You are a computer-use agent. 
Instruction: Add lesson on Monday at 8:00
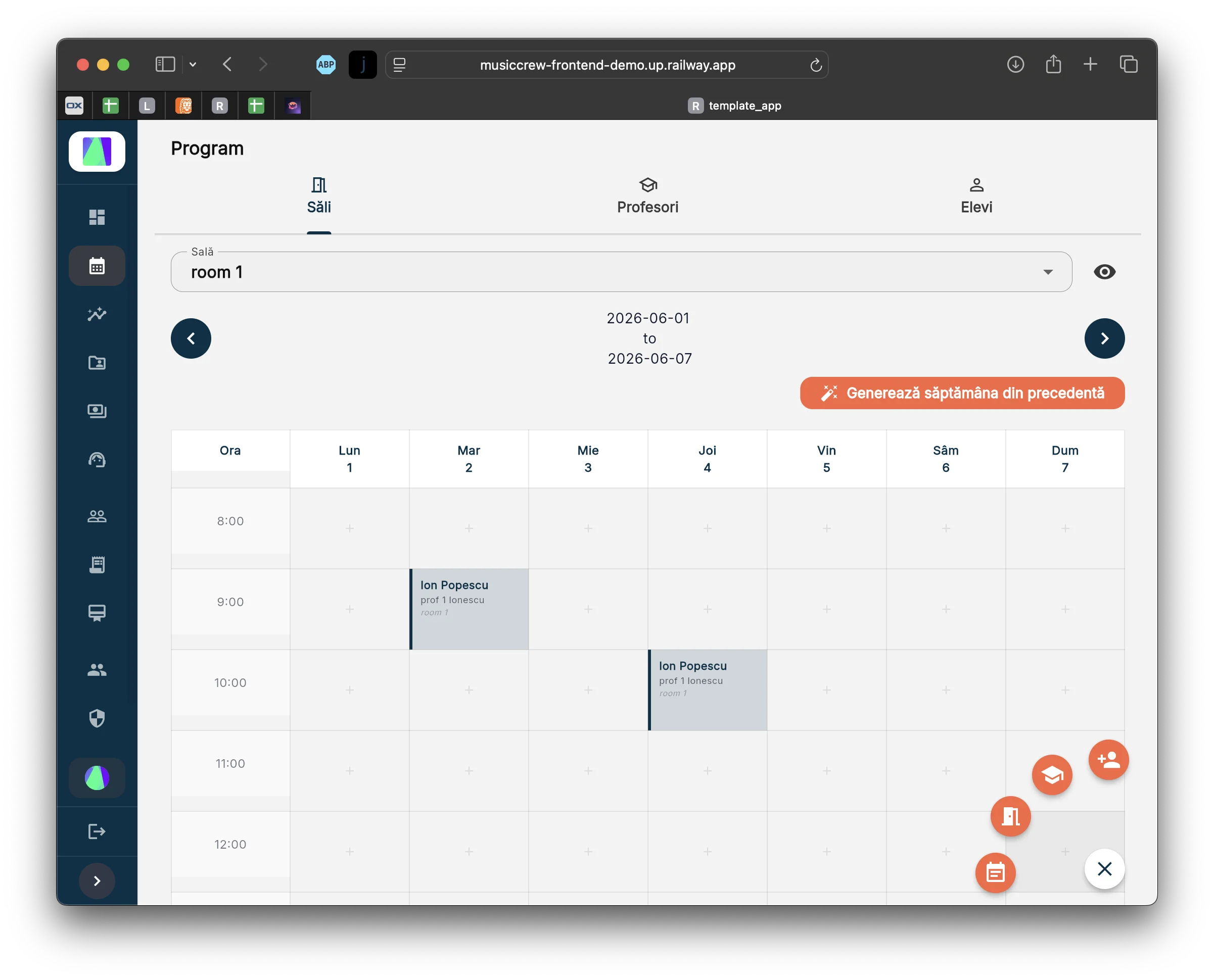point(350,528)
